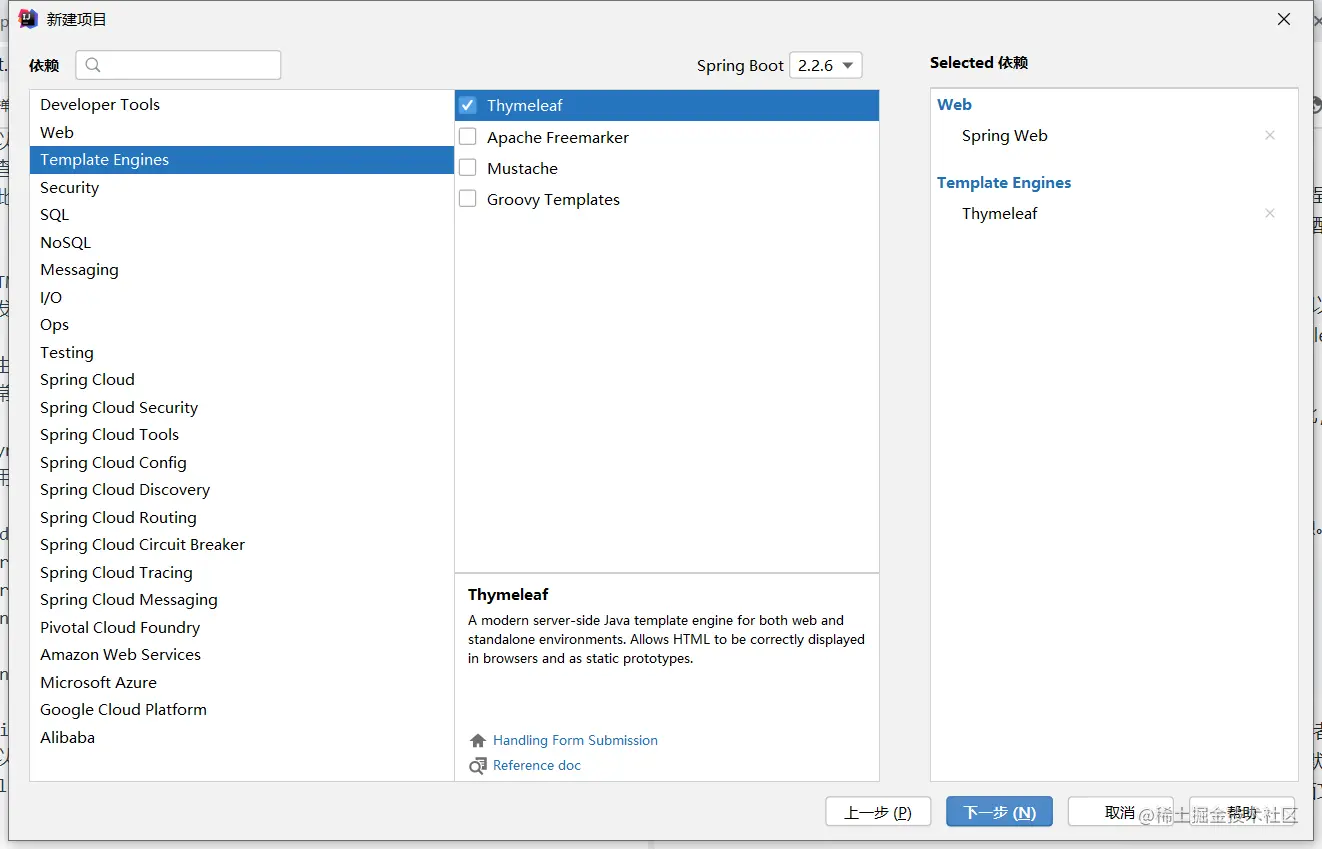The height and width of the screenshot is (849, 1322).
Task: Open Google Cloud Platform category
Action: pos(242,710)
